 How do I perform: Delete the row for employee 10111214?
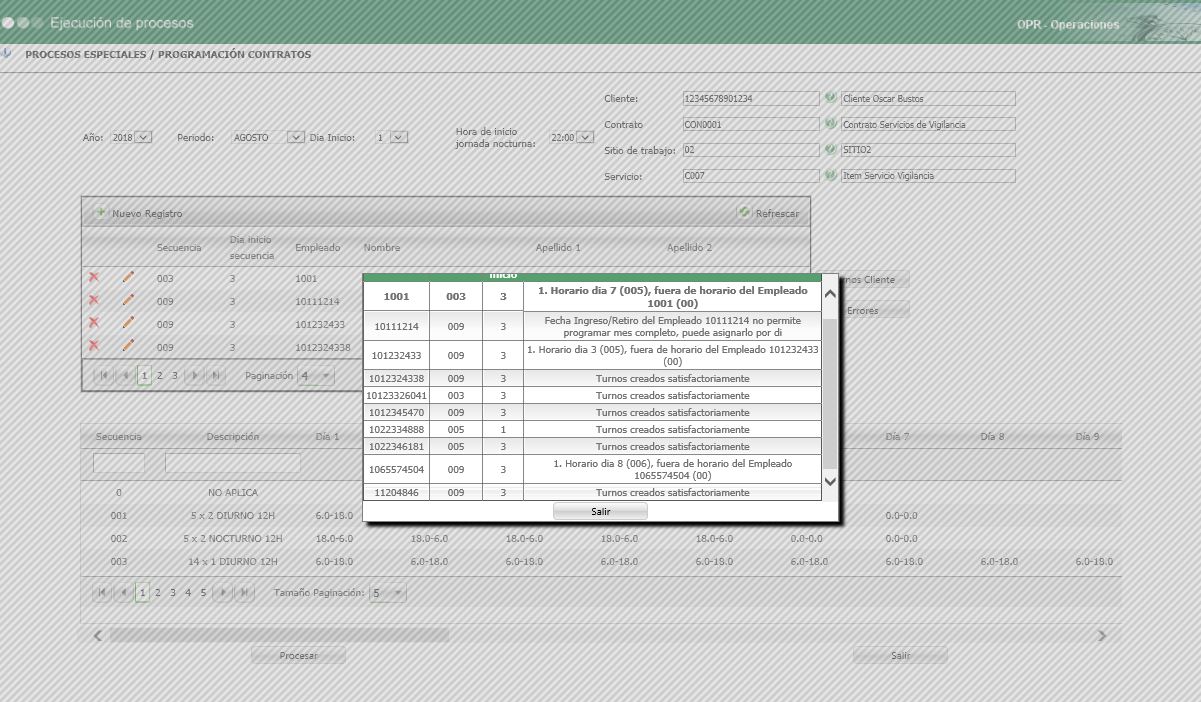pos(94,300)
